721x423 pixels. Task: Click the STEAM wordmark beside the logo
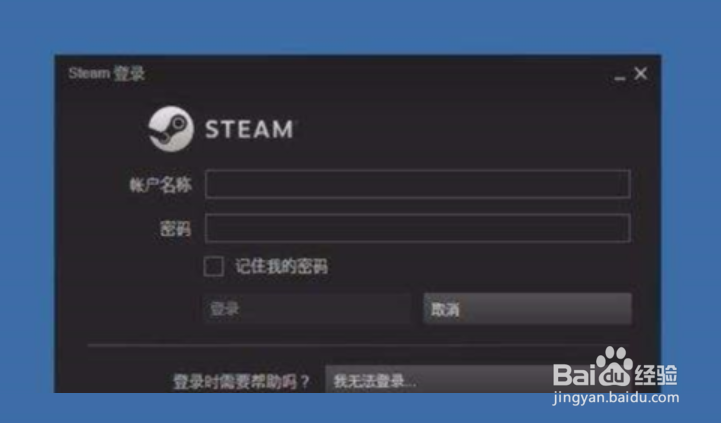click(x=249, y=129)
